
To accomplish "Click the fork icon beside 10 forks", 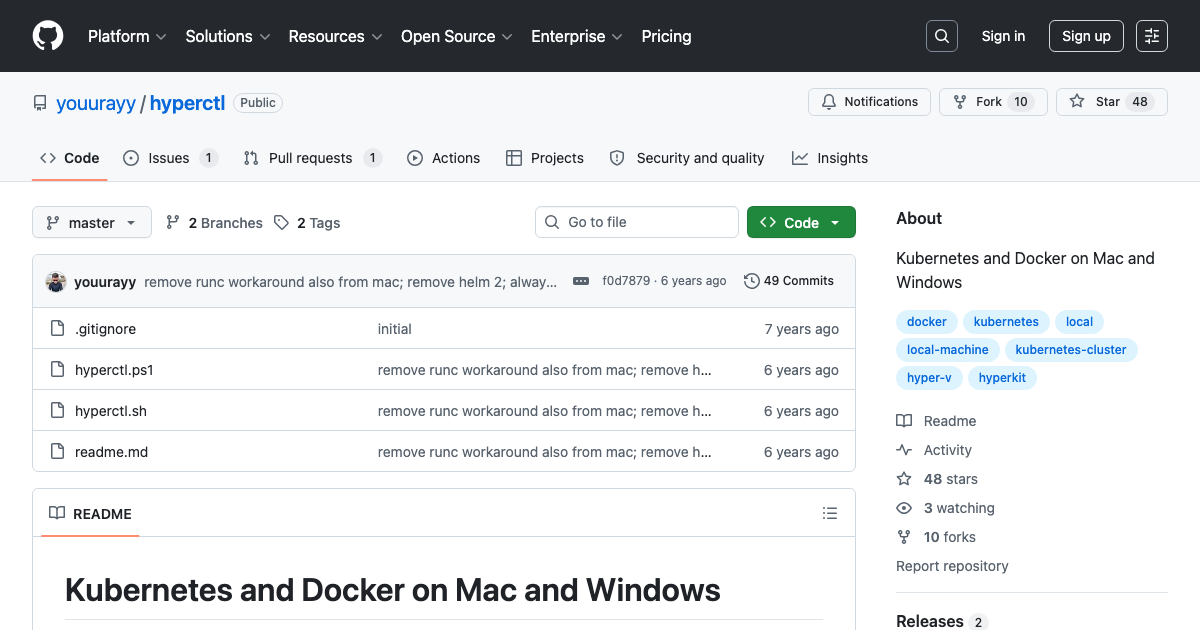I will tap(904, 537).
